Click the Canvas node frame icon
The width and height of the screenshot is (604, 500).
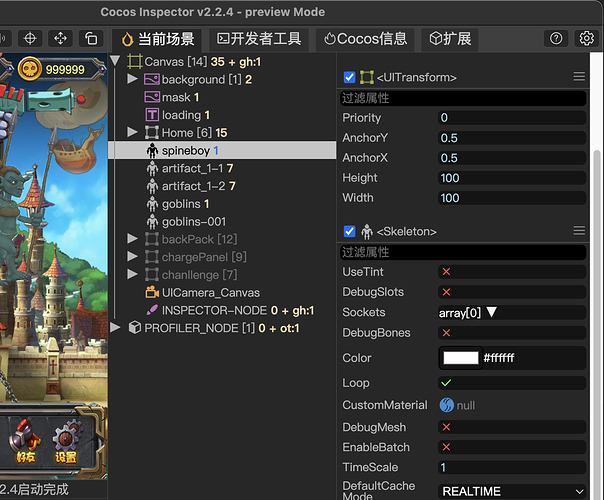[x=135, y=62]
